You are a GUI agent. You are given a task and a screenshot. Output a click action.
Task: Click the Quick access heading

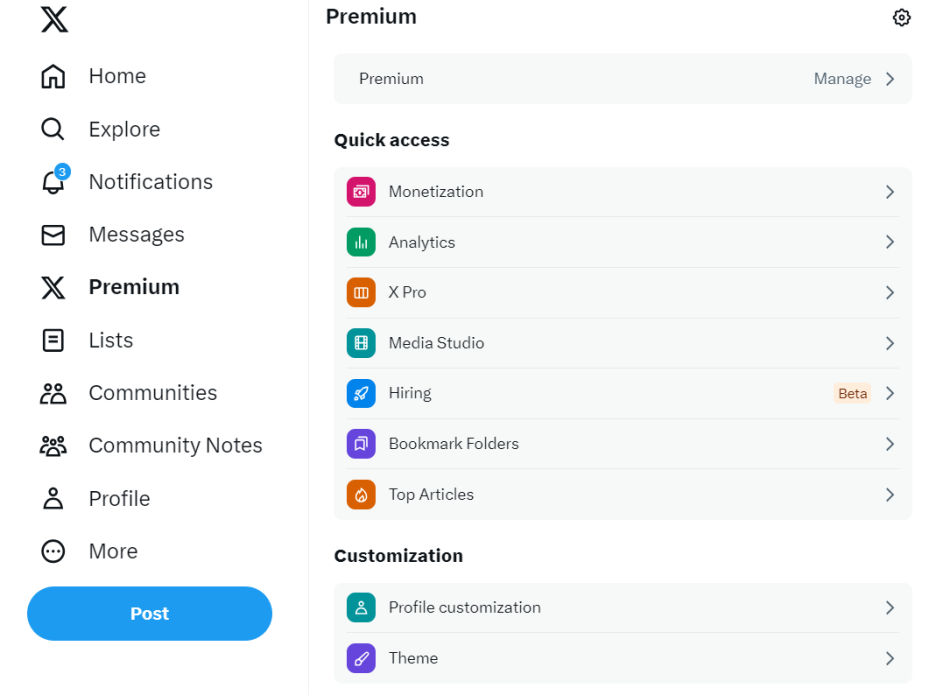pyautogui.click(x=392, y=140)
